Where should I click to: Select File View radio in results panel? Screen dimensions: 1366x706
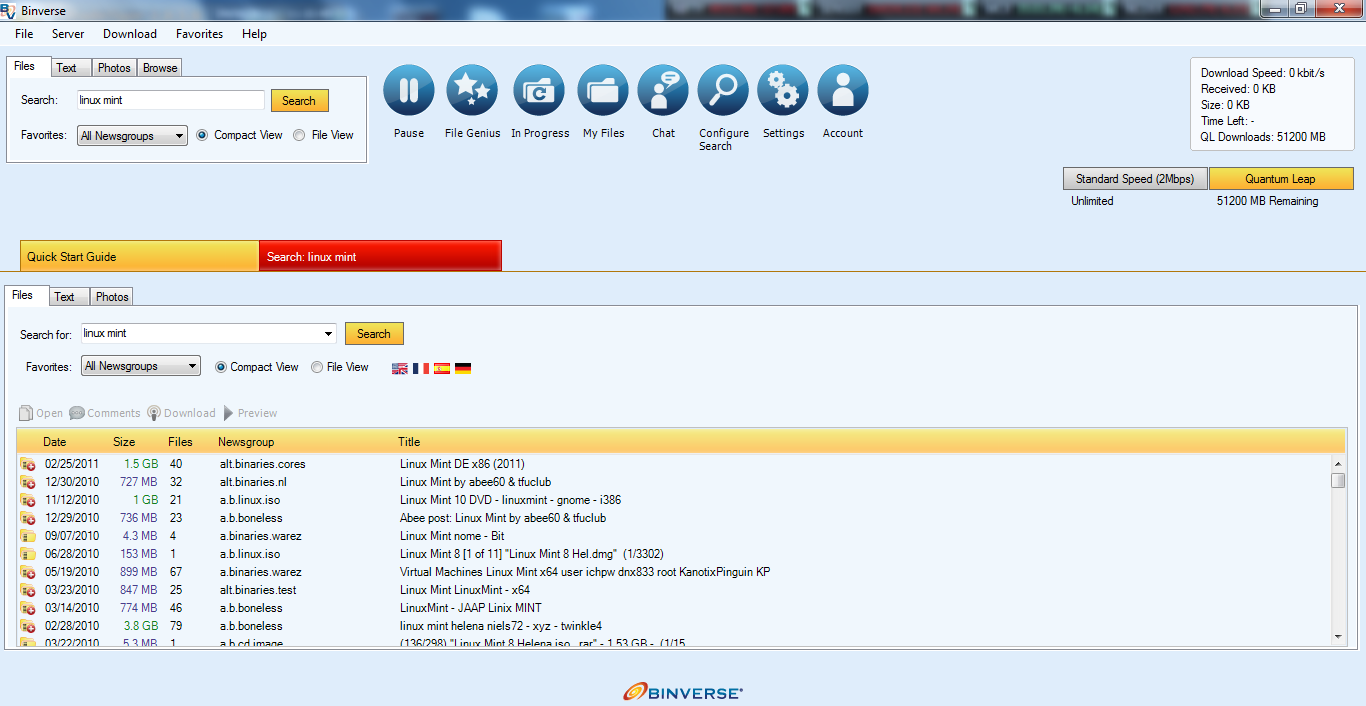click(x=317, y=367)
